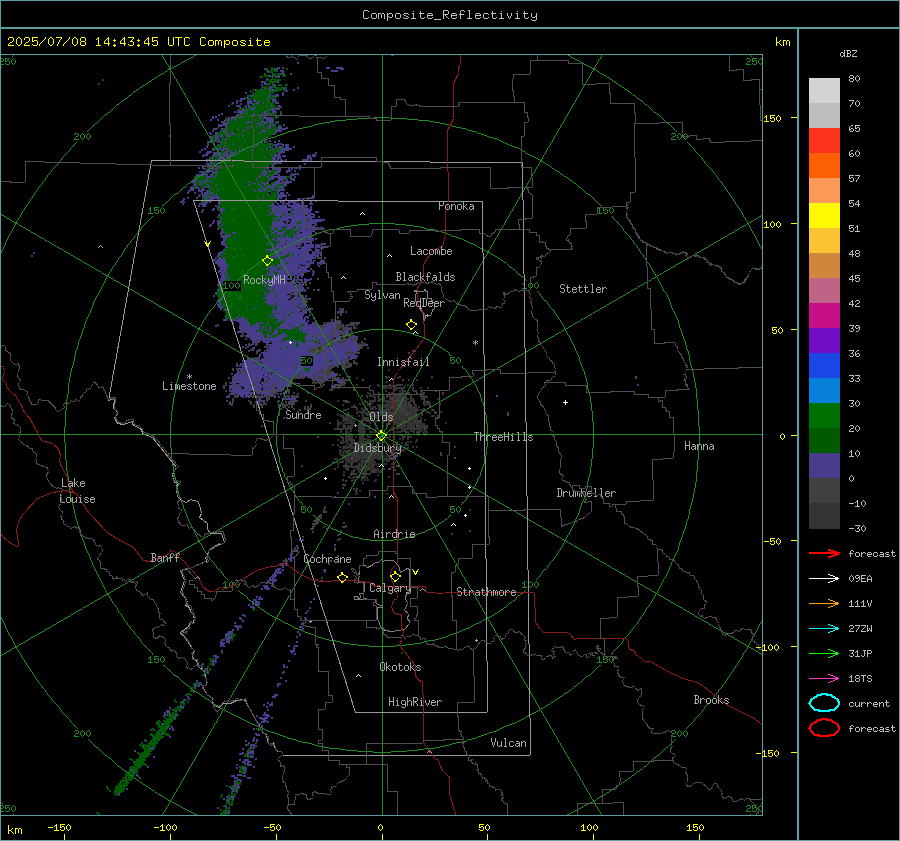Viewport: 900px width, 841px height.
Task: Click the red forecast arrow in legend
Action: click(x=824, y=553)
